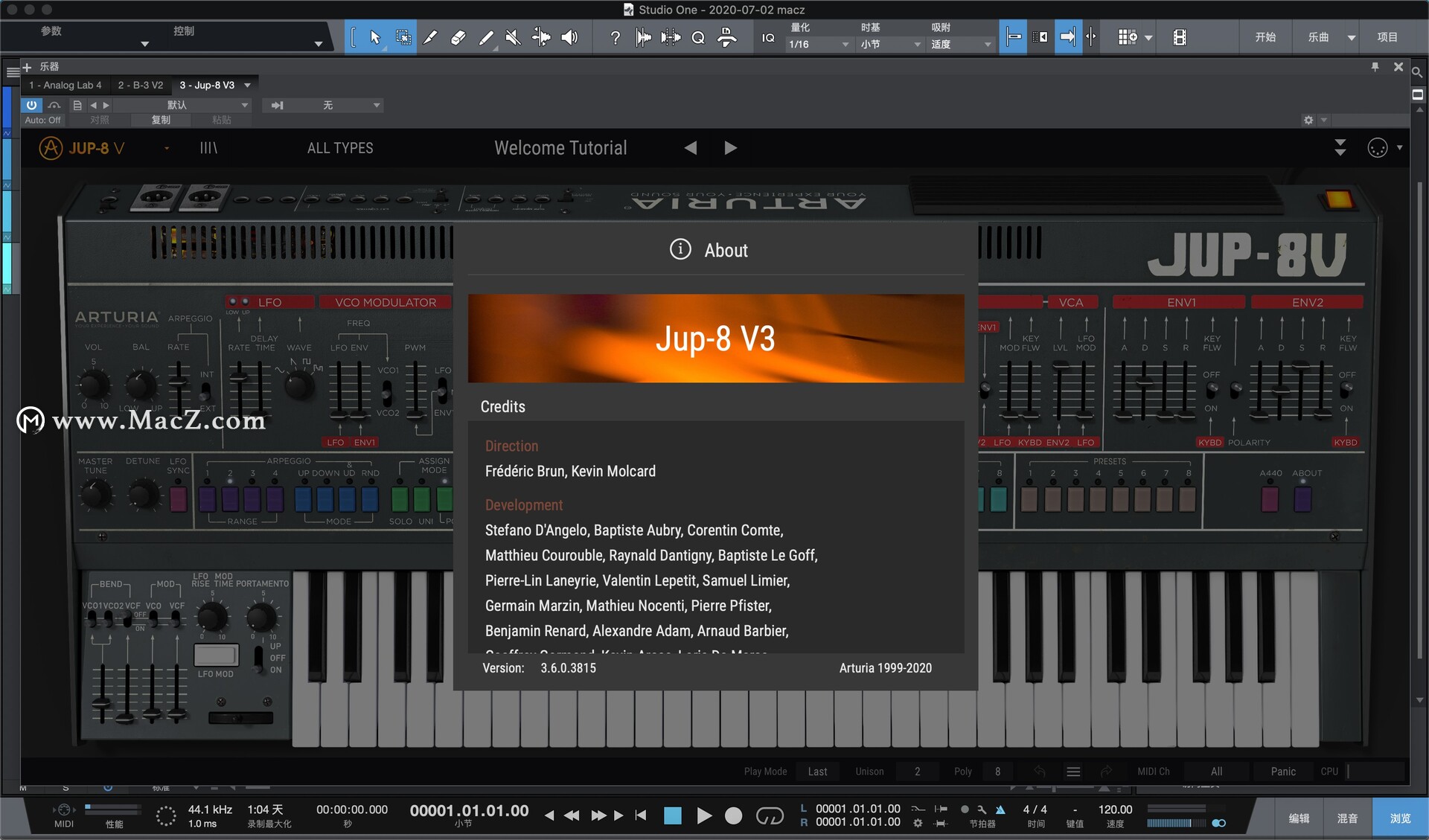Toggle the ABOUT button on synth
Image resolution: width=1429 pixels, height=840 pixels.
tap(1302, 499)
